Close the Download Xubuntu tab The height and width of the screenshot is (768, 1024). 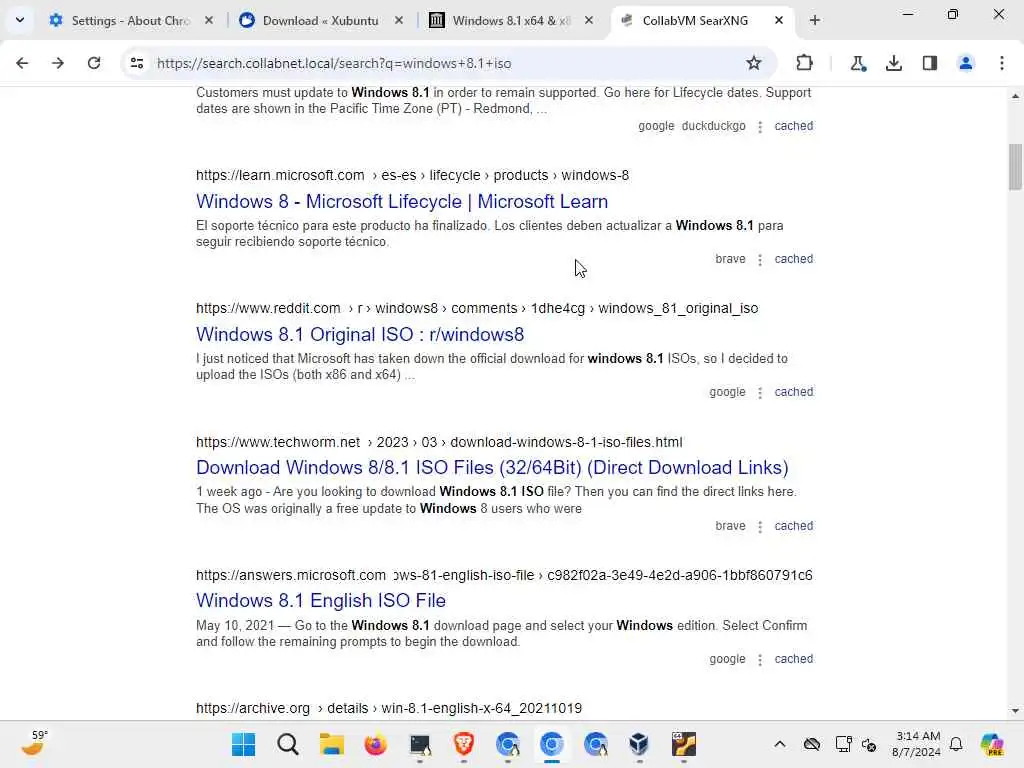click(x=398, y=21)
